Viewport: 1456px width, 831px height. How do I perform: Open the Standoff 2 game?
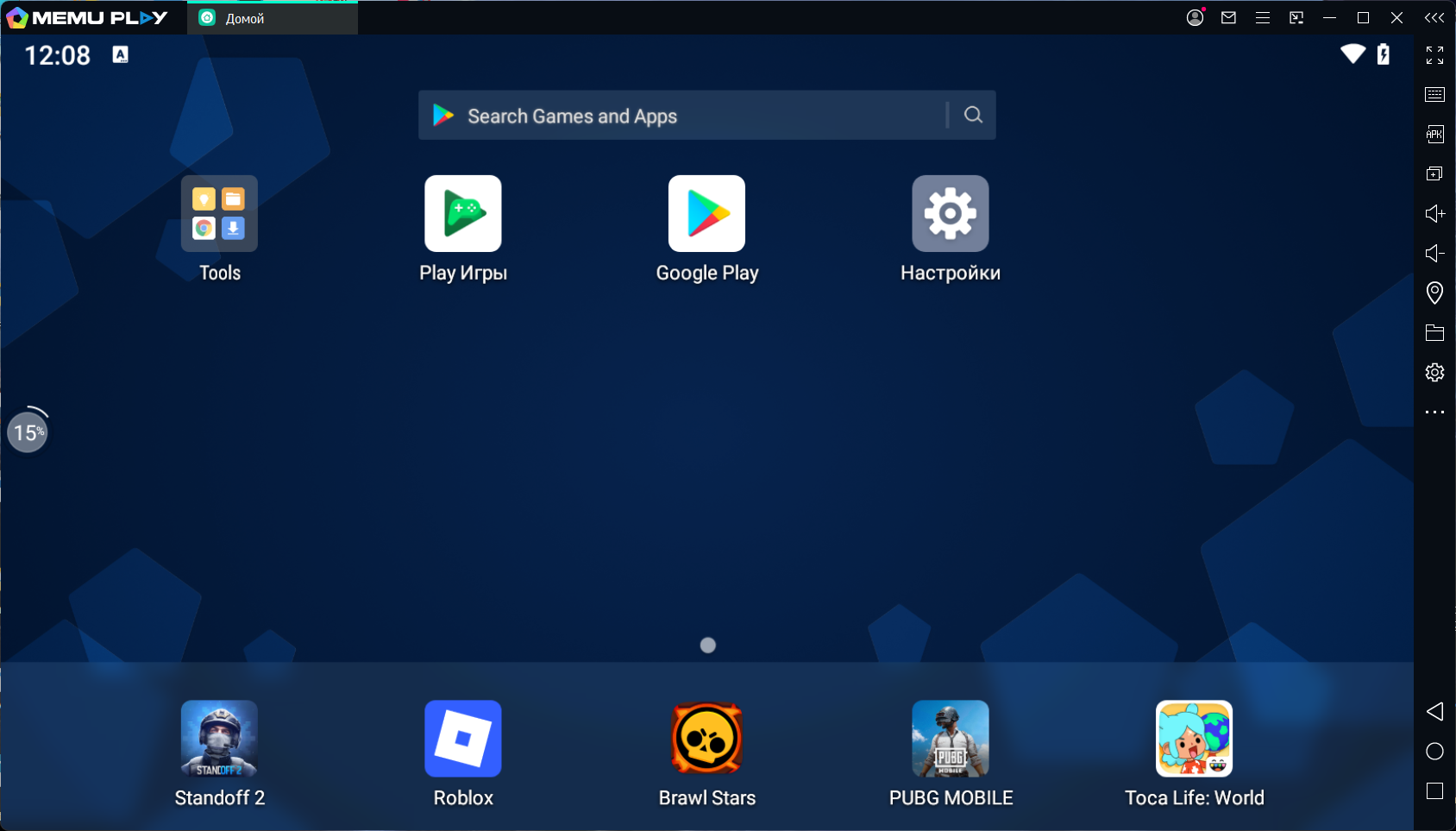pyautogui.click(x=219, y=739)
